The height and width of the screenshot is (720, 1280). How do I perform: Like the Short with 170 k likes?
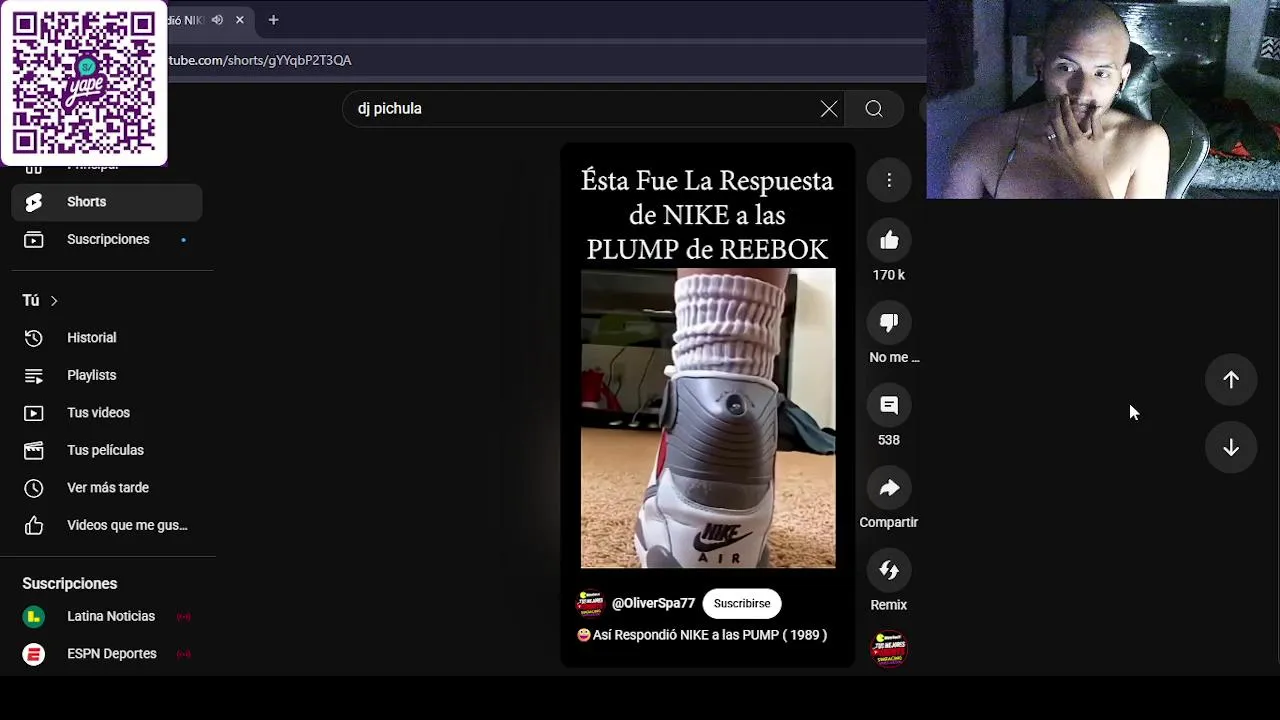[x=889, y=240]
